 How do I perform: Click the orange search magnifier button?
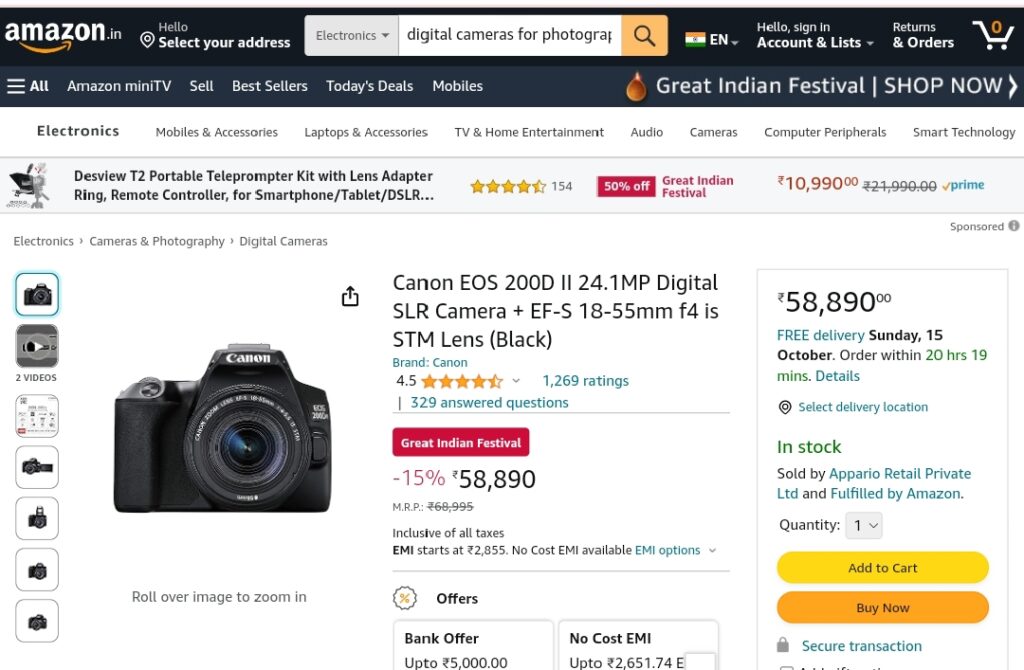click(644, 35)
